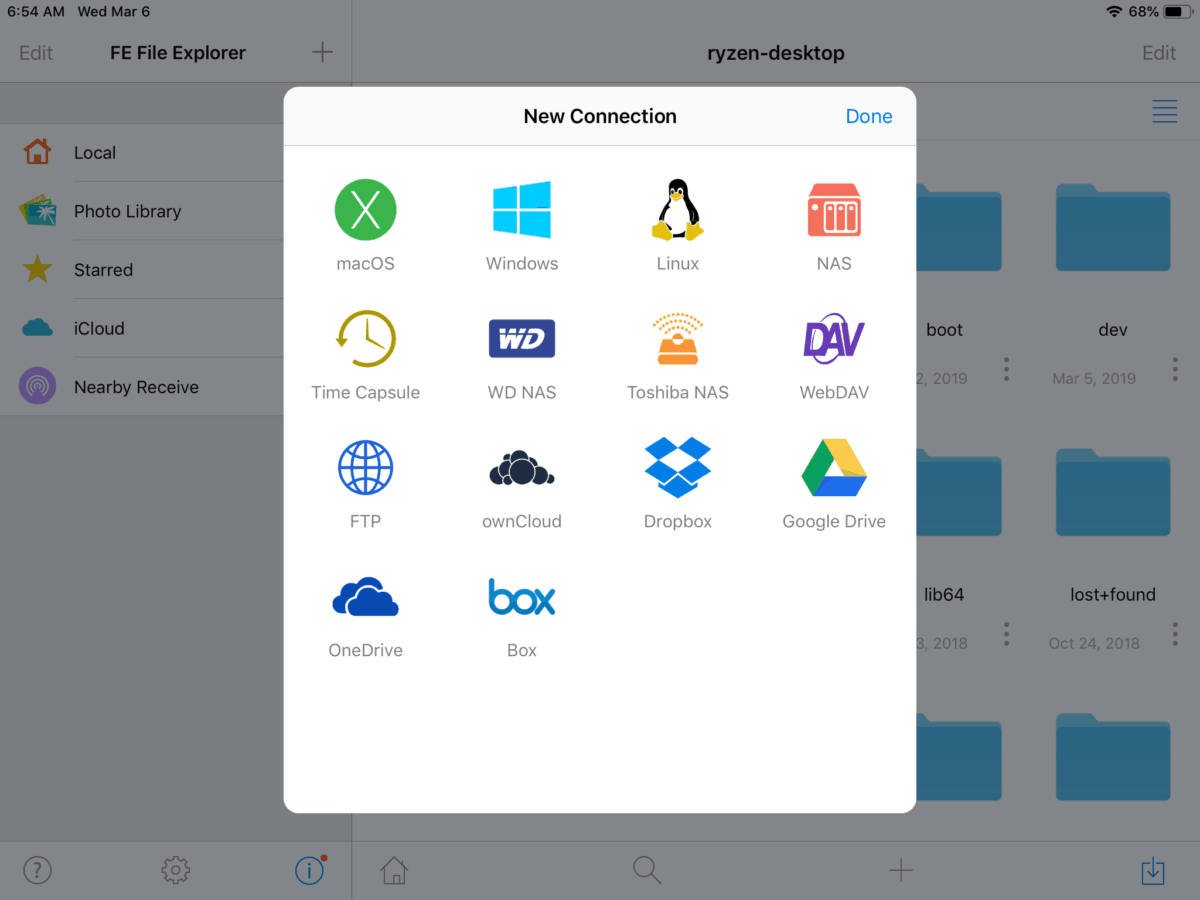Add a OneDrive connection
The height and width of the screenshot is (900, 1200).
pos(365,613)
